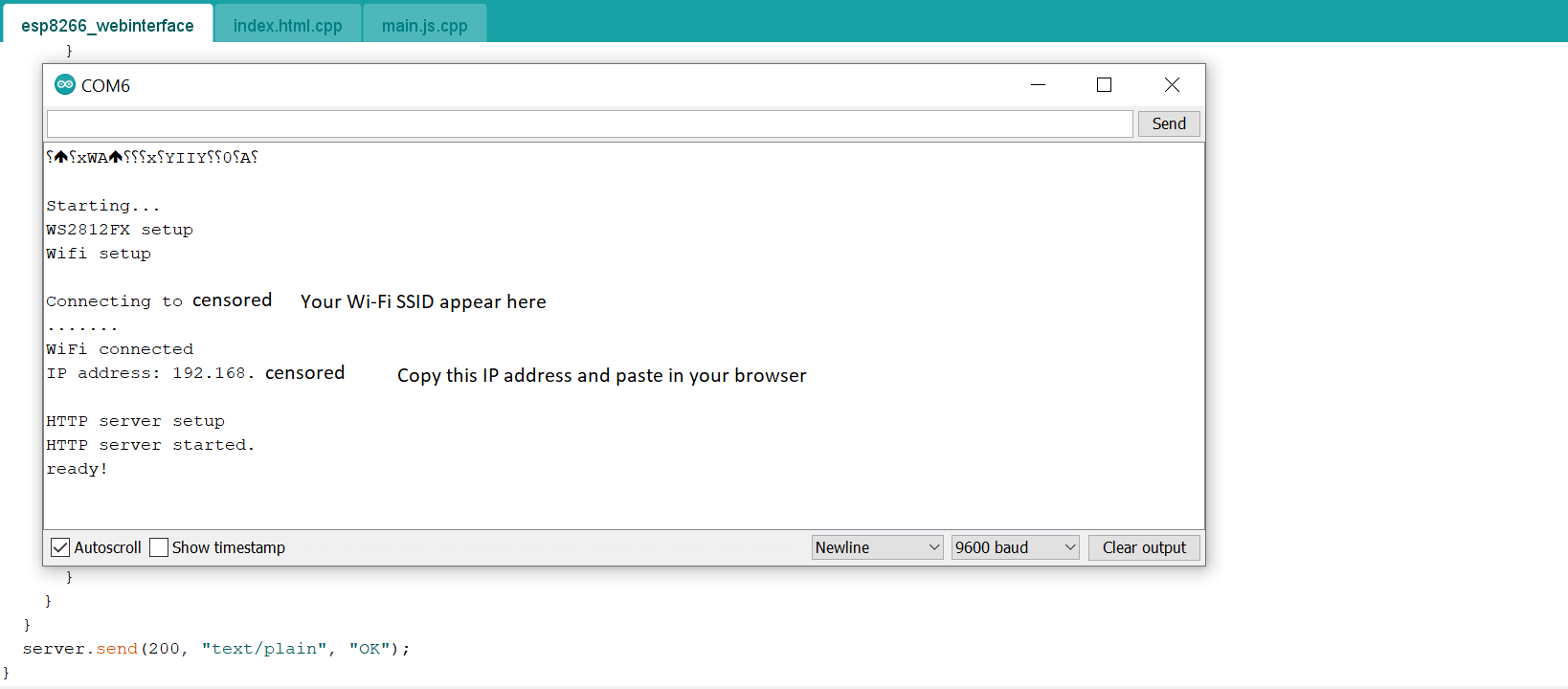Focus the serial message input field

click(590, 123)
